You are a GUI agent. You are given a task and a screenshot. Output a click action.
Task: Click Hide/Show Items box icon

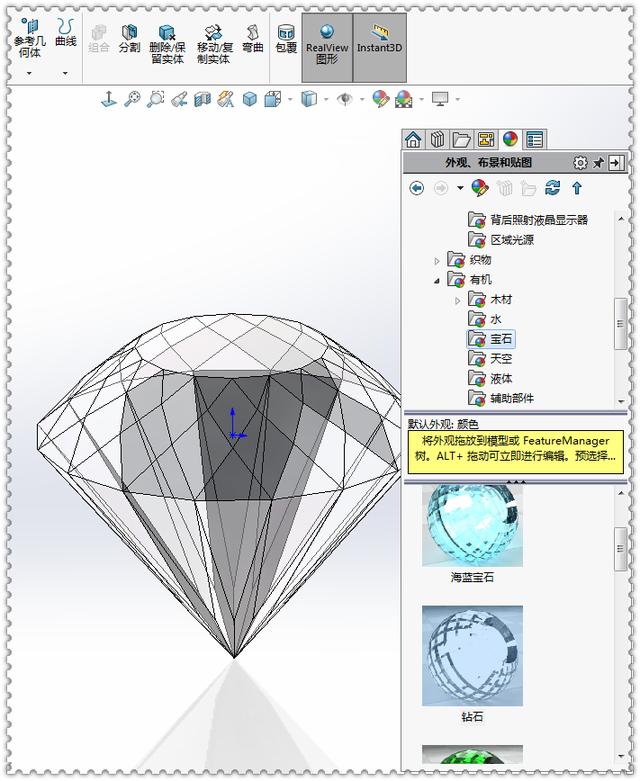309,99
